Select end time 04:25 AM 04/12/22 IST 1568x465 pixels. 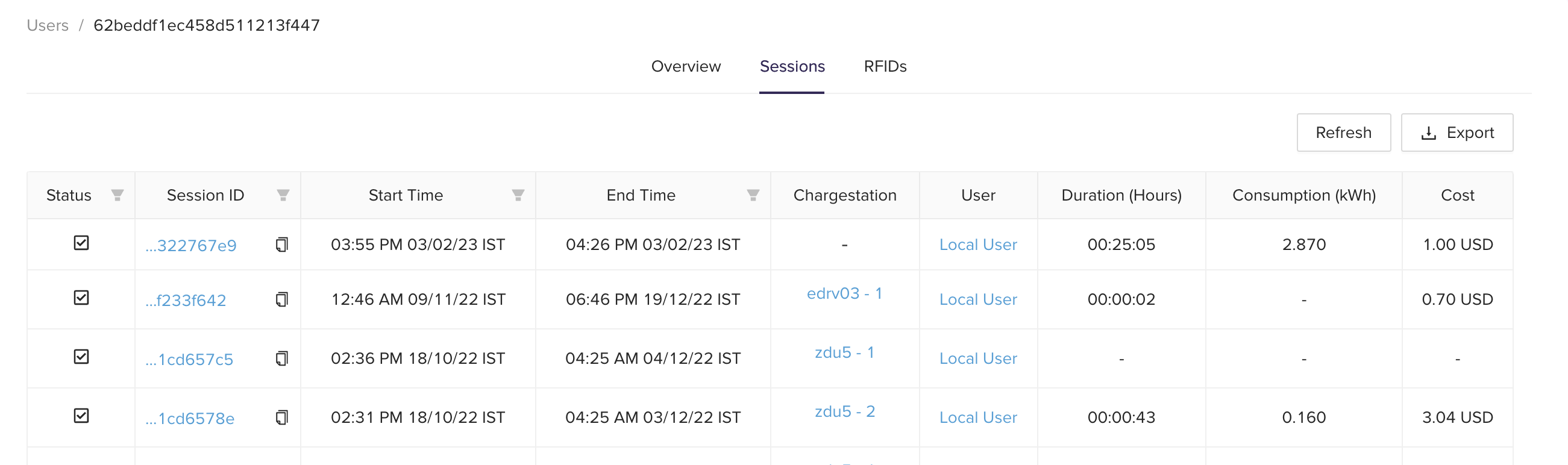coord(653,358)
